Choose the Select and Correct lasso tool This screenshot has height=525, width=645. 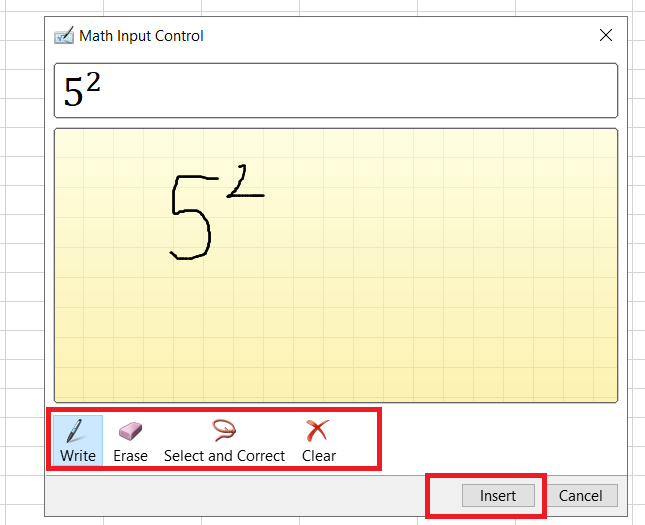[224, 440]
